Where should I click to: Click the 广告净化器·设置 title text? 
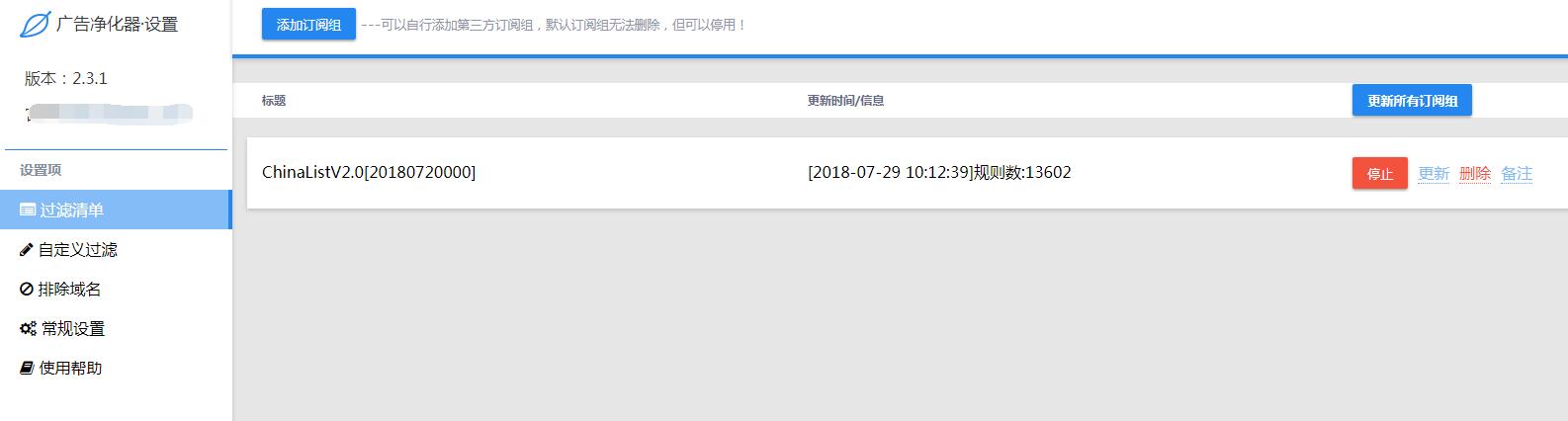(117, 25)
